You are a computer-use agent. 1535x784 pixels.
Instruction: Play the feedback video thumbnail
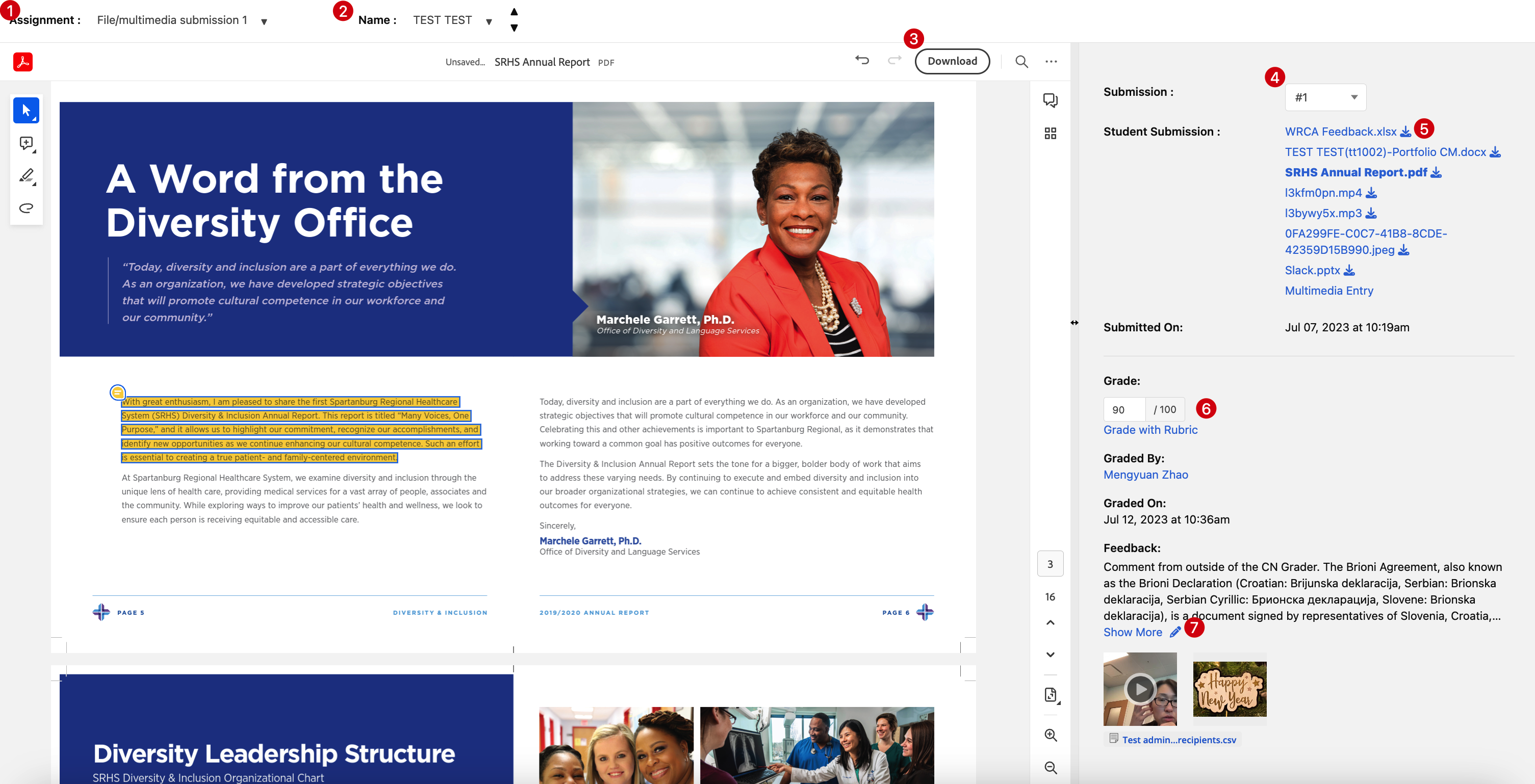[x=1139, y=689]
